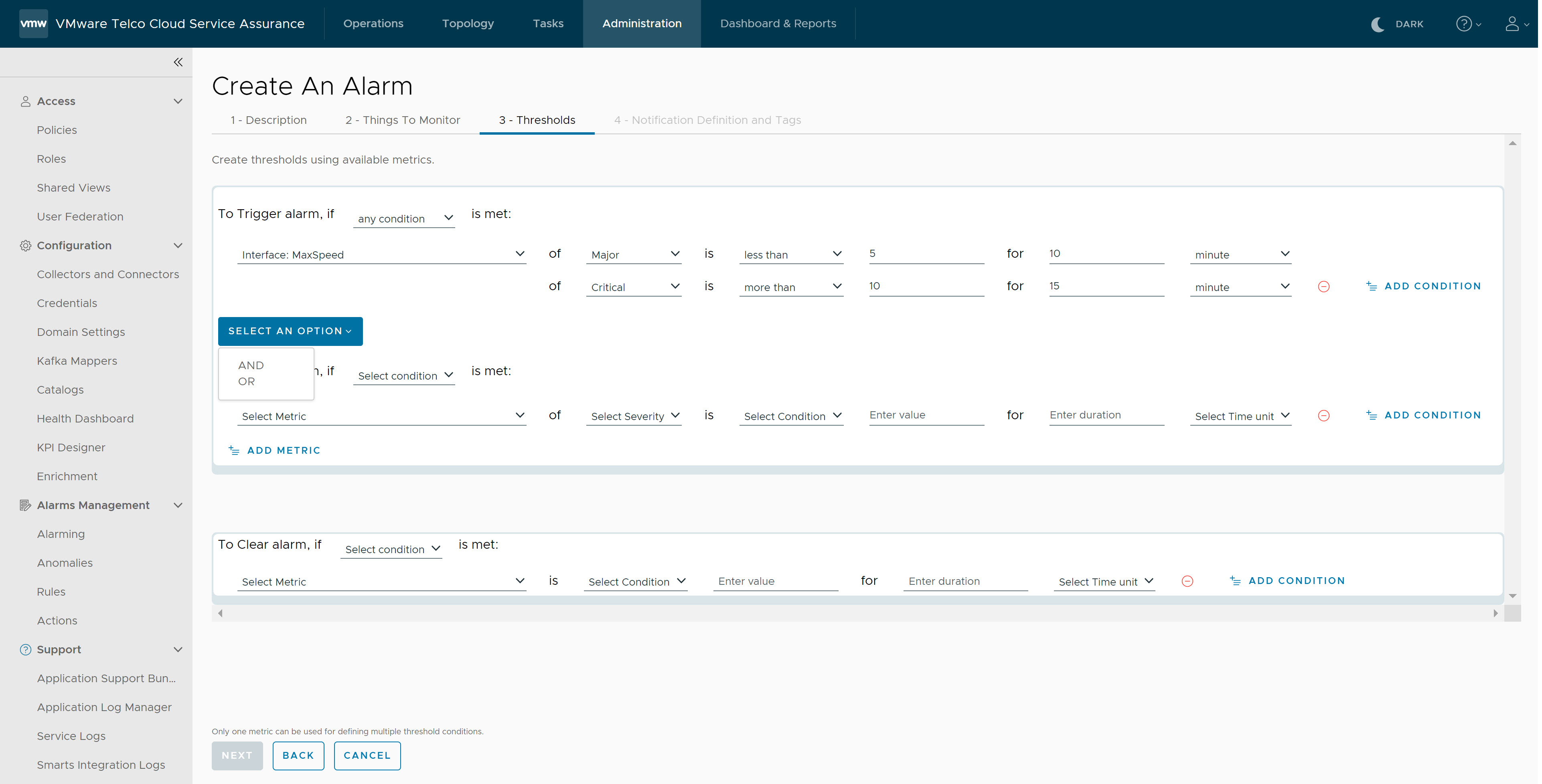
Task: Open the Tasks menu
Action: coord(548,23)
